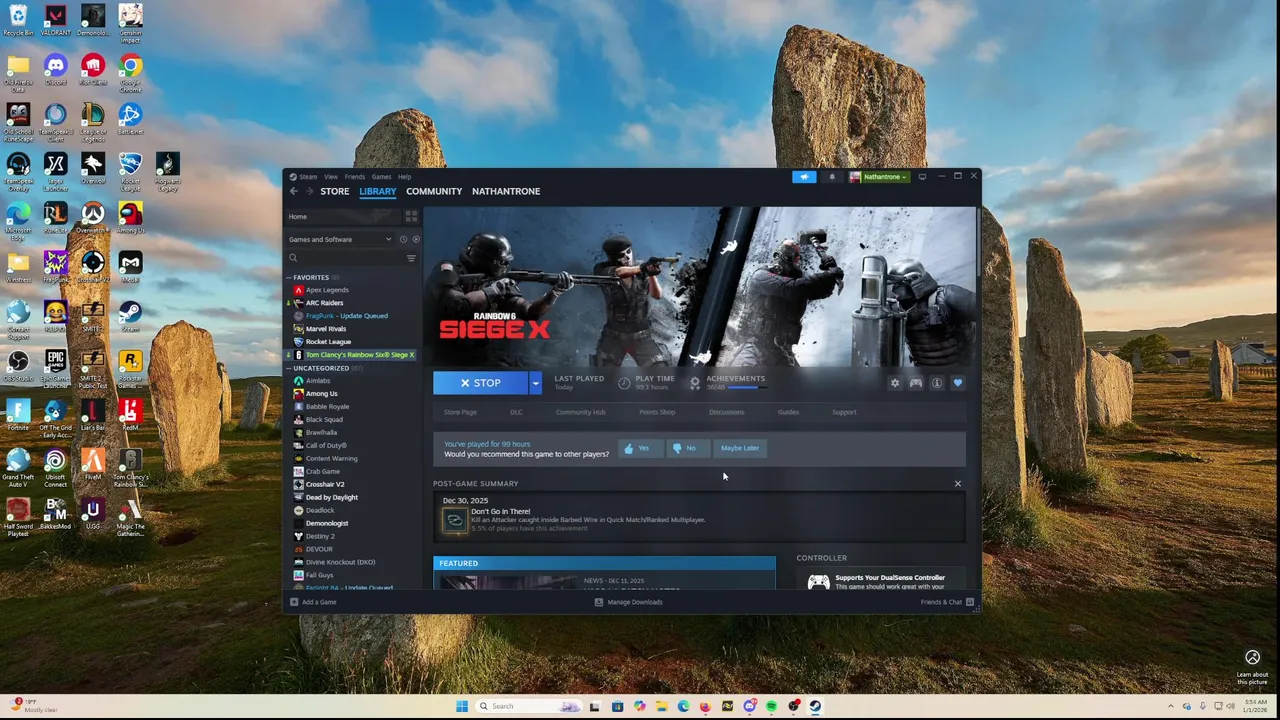This screenshot has height=720, width=1280.
Task: Click the DualSense controller icon
Action: [818, 582]
